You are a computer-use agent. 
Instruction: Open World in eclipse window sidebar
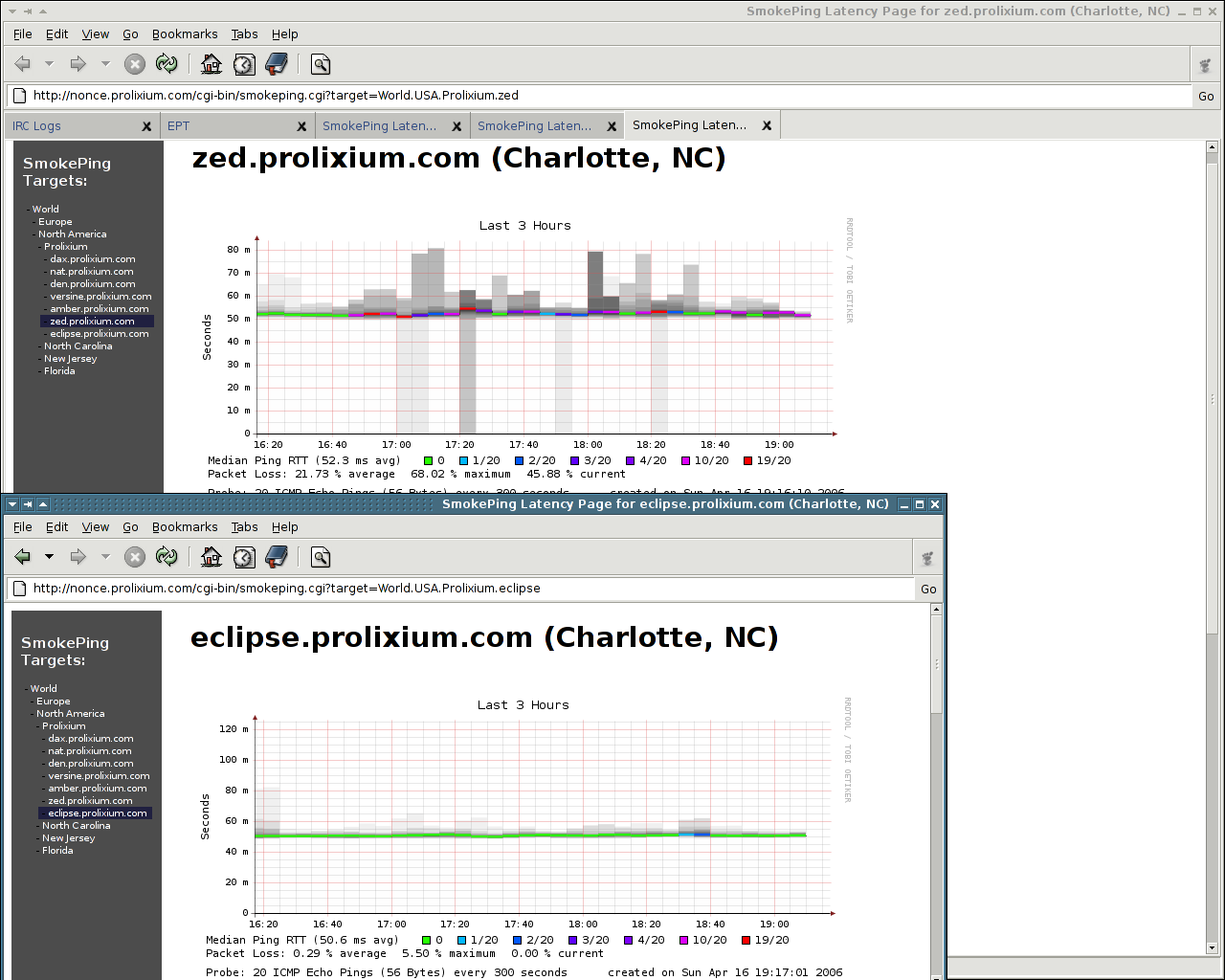click(x=44, y=689)
